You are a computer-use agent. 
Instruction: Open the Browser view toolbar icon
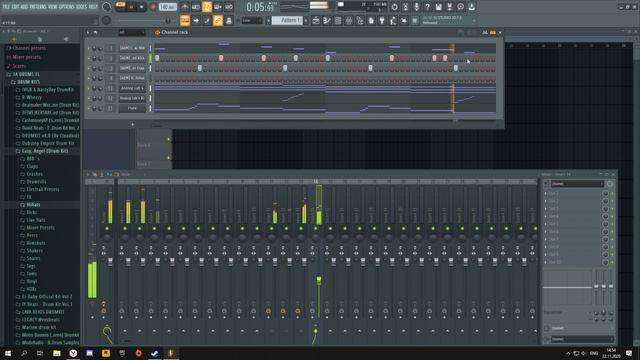point(360,20)
